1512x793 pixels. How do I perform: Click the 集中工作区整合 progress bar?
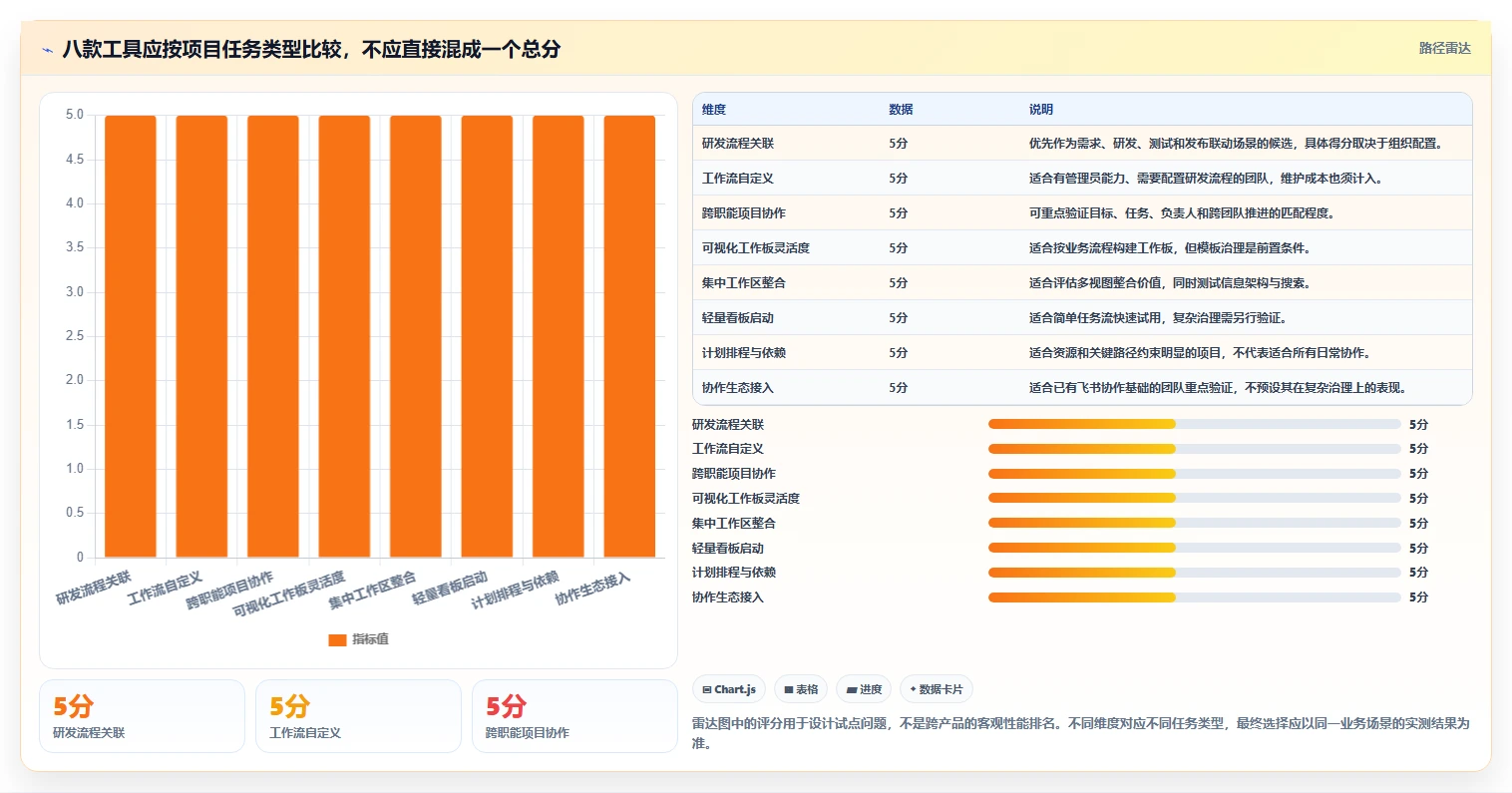(x=1195, y=523)
